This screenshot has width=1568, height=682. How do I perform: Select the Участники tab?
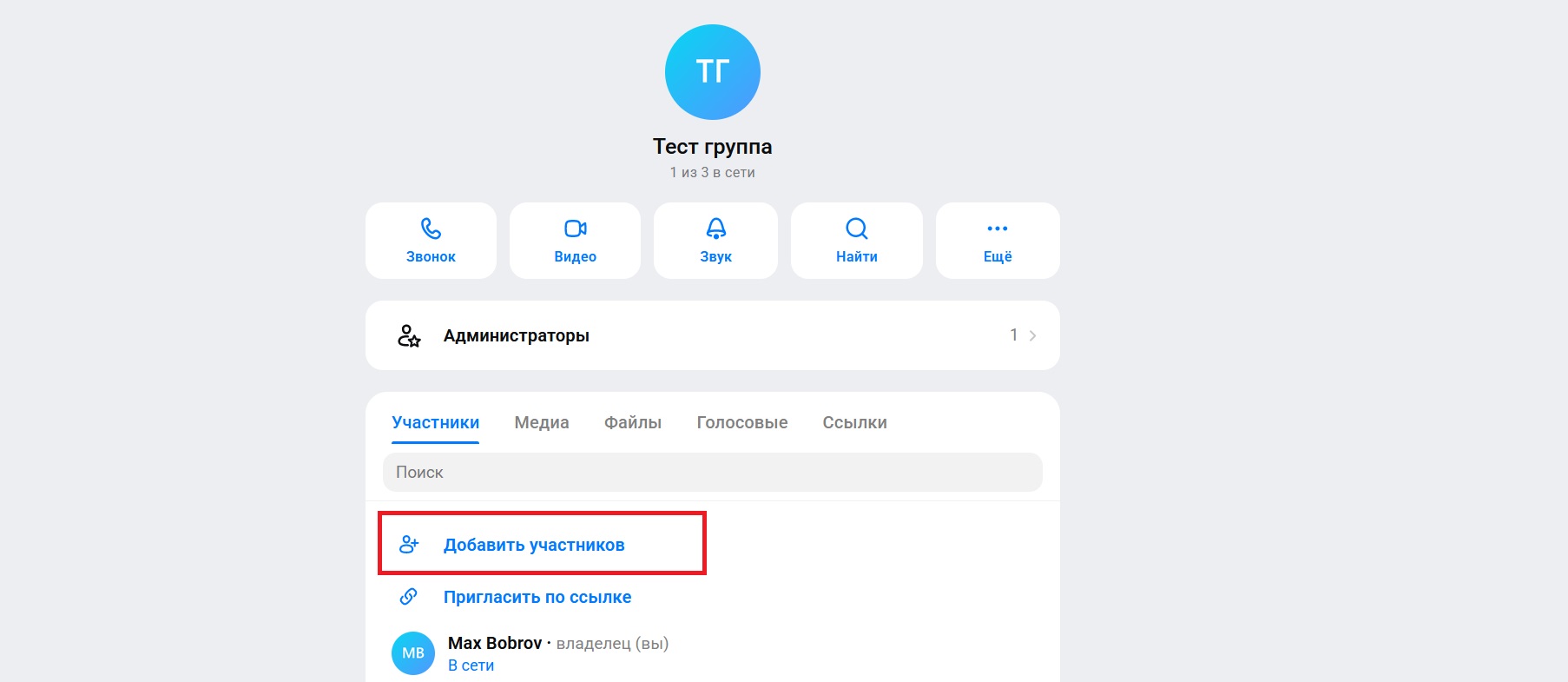point(436,422)
